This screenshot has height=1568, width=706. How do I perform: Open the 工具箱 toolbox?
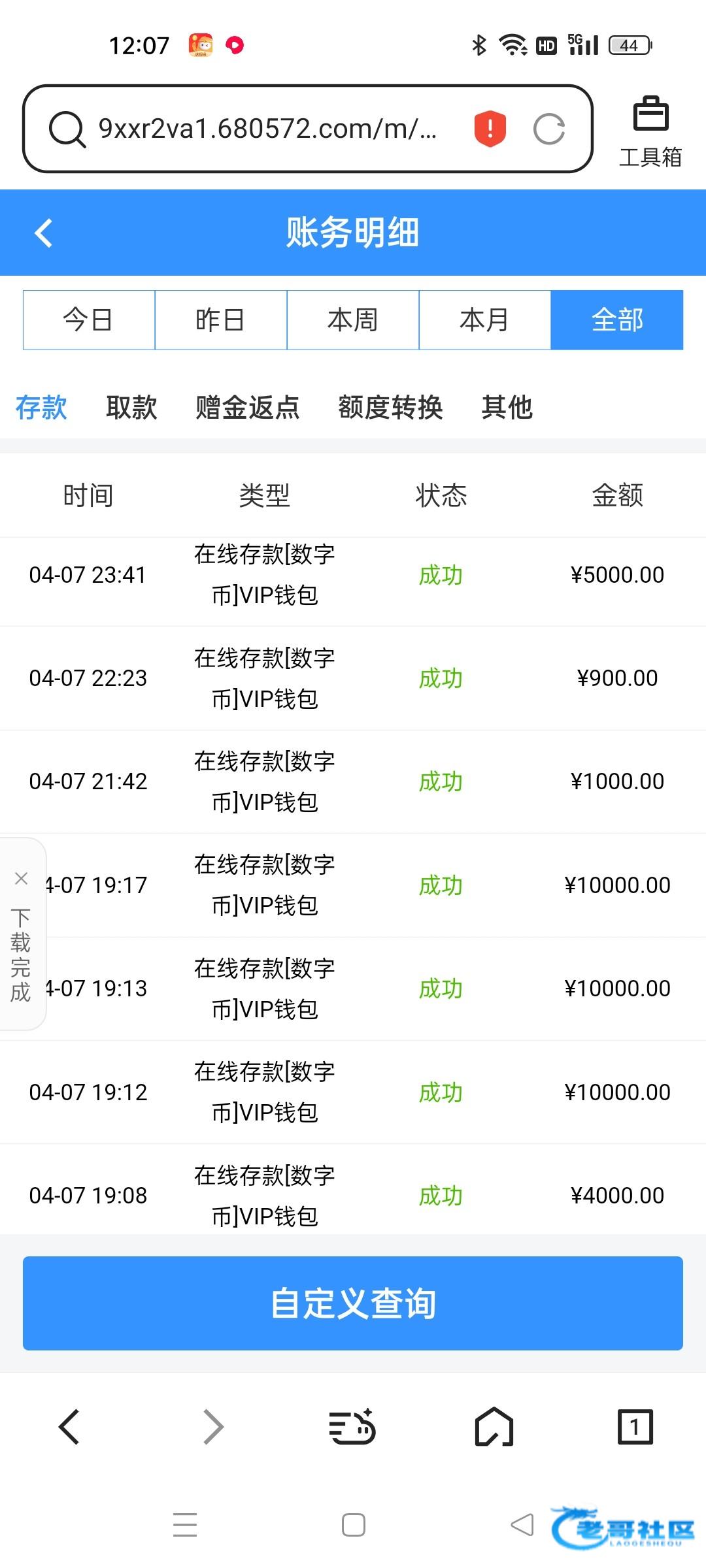click(650, 131)
